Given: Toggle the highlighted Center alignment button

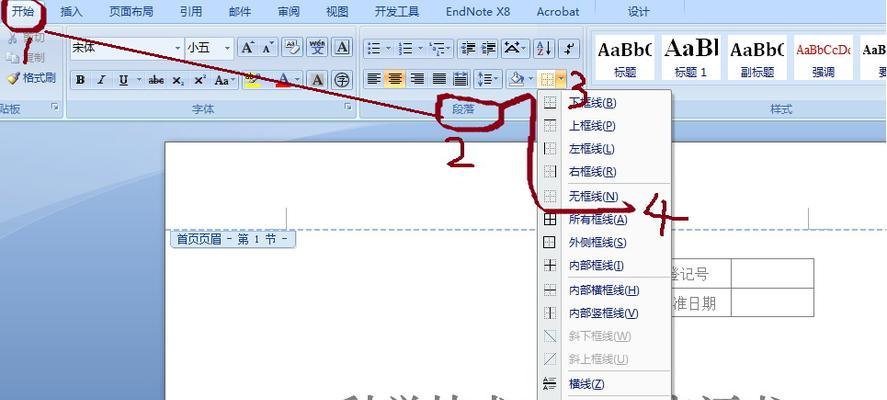Looking at the screenshot, I should 395,79.
